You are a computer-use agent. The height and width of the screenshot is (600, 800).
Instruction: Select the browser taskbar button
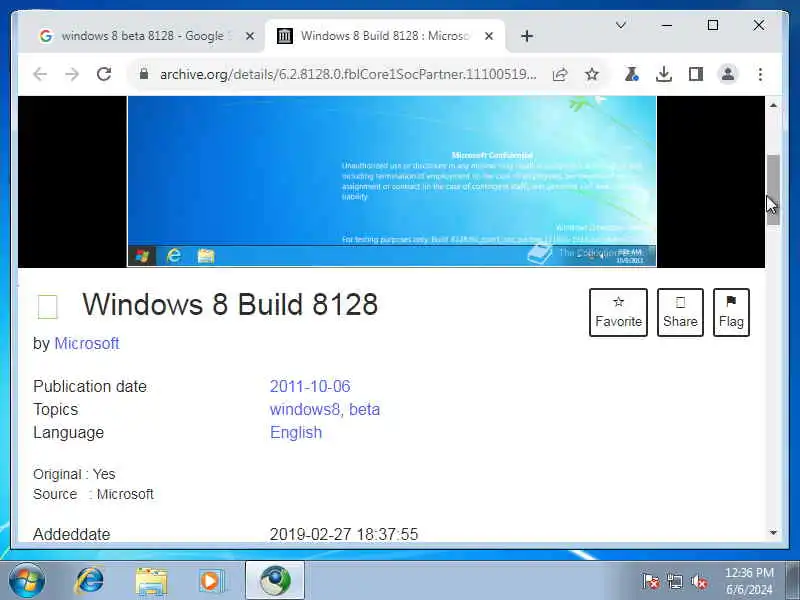click(275, 581)
